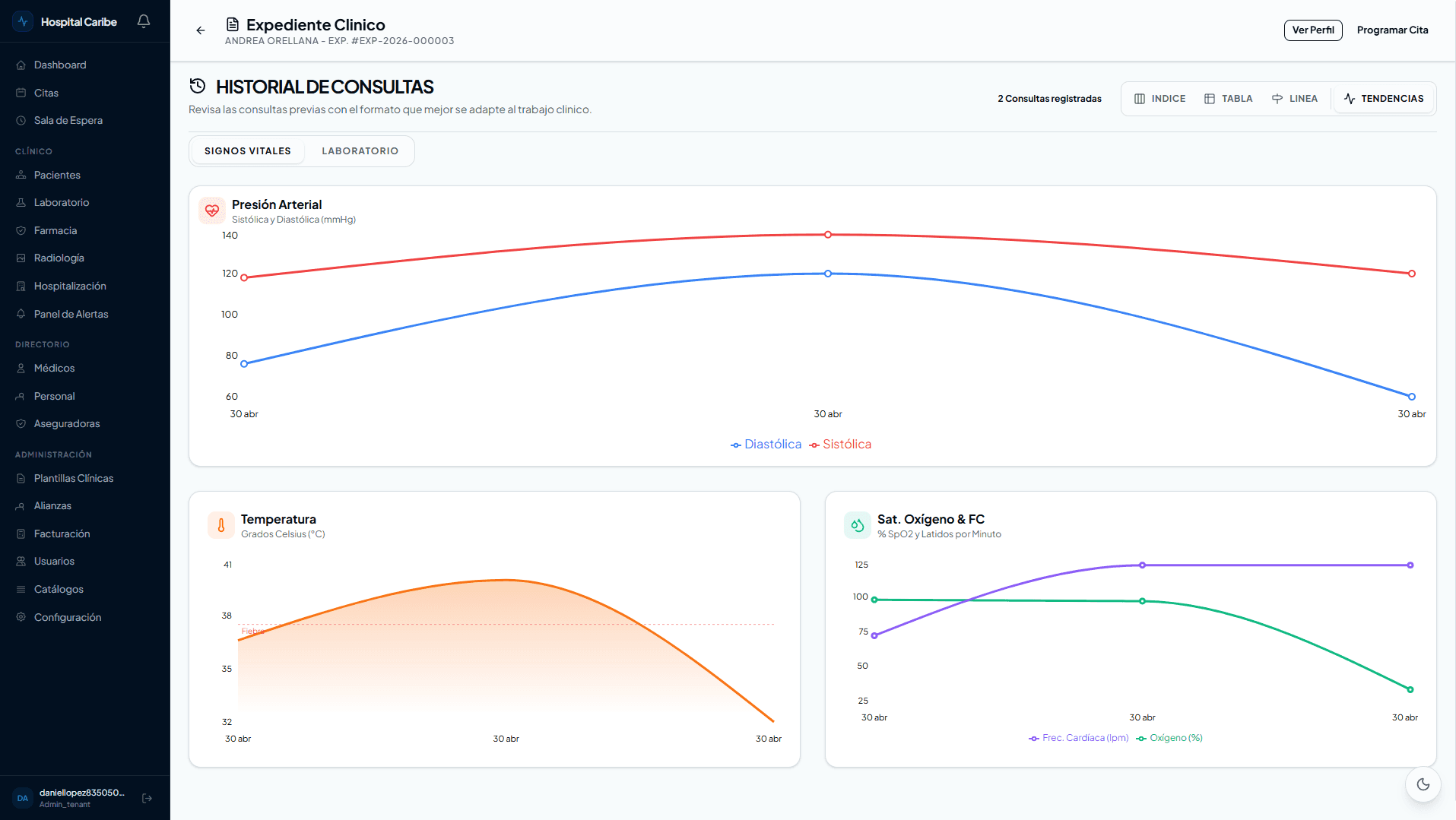The width and height of the screenshot is (1456, 820).
Task: Click the Facturación sidebar icon
Action: pos(21,534)
